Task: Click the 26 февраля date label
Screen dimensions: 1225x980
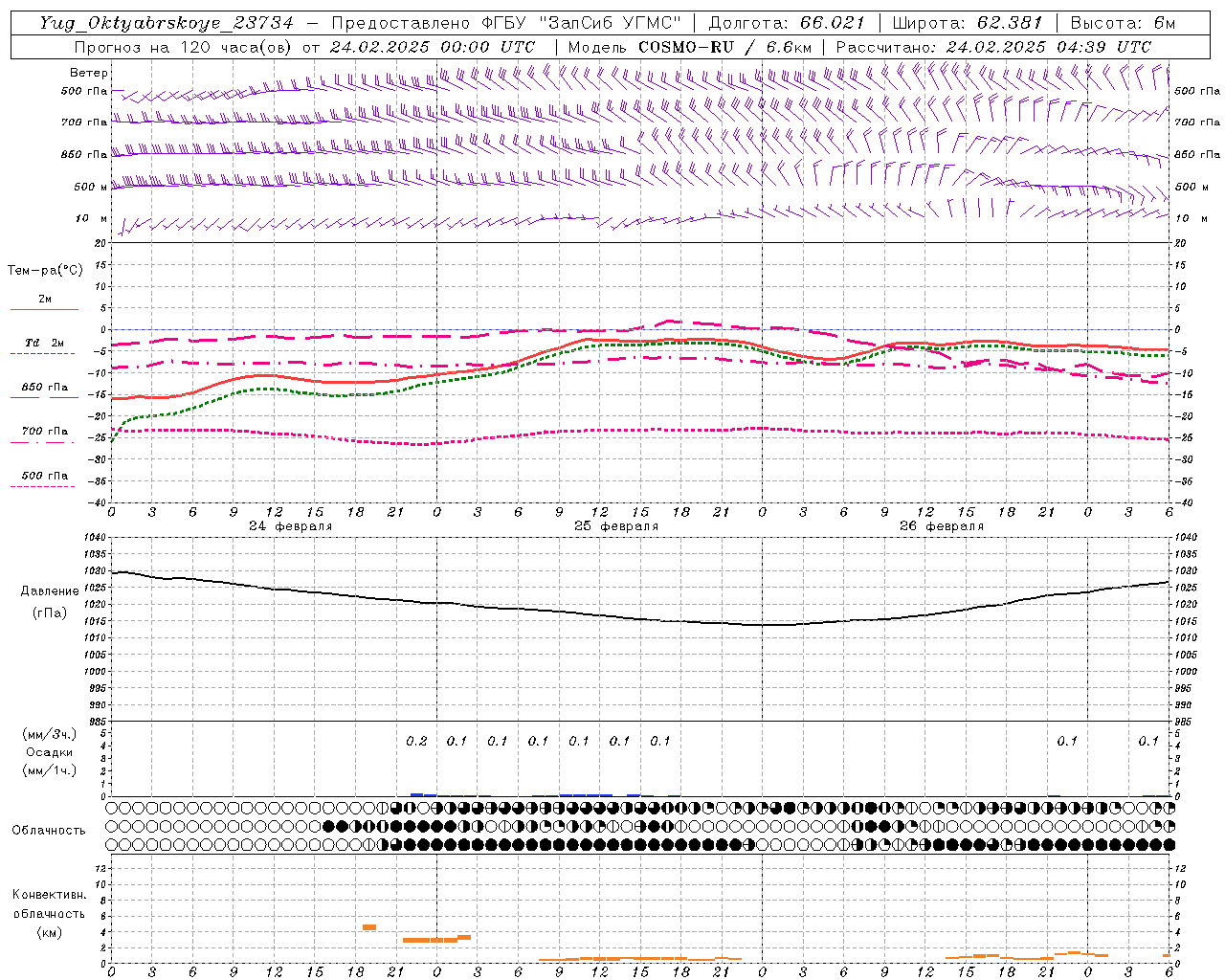Action: [942, 526]
